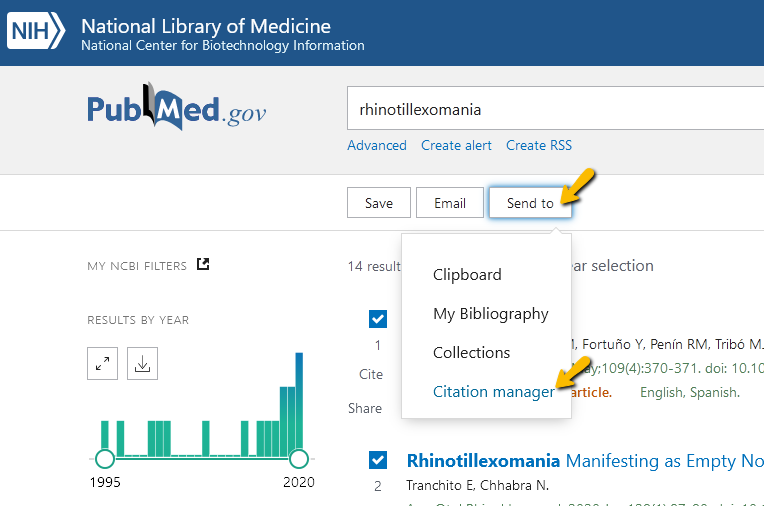Image resolution: width=764 pixels, height=506 pixels.
Task: Open the Send to dropdown
Action: [530, 203]
